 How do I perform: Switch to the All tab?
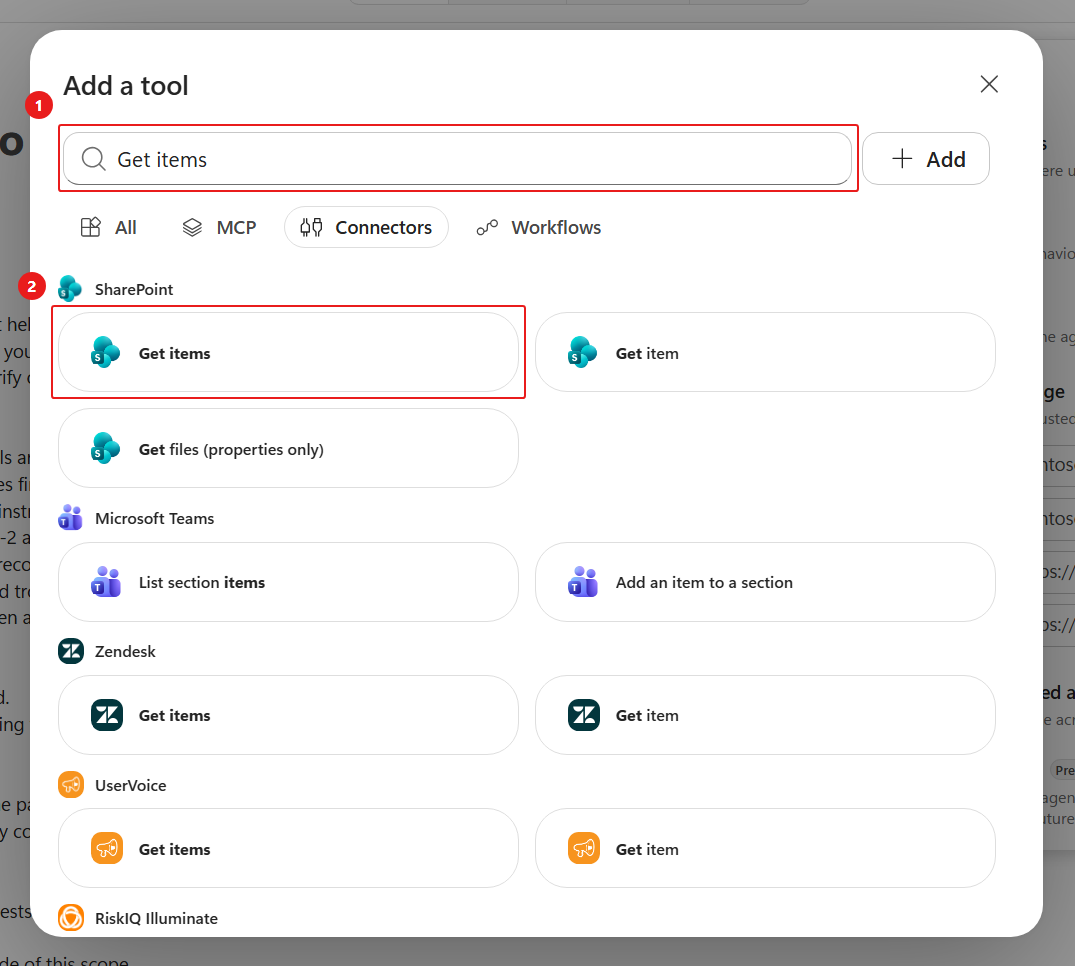[x=108, y=227]
